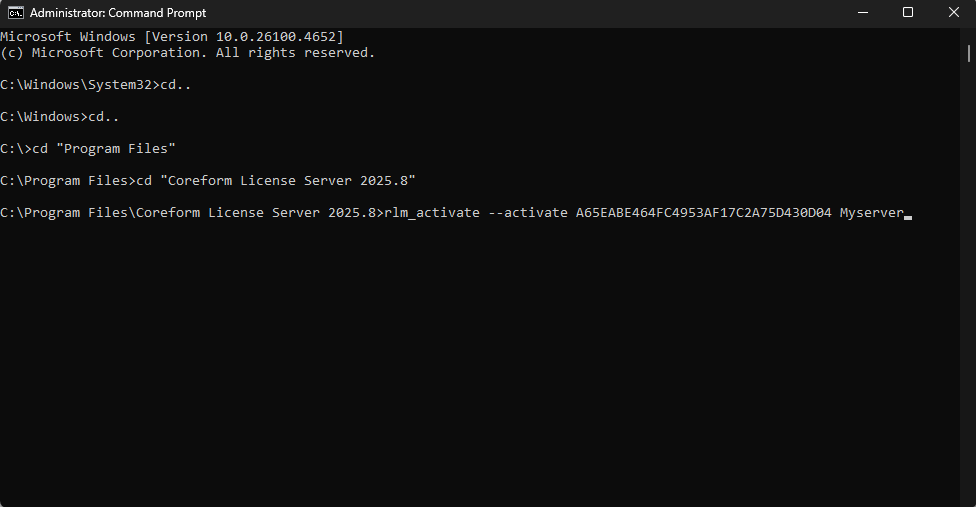The height and width of the screenshot is (507, 976).
Task: Click the Administrator: Command Prompt title text
Action: click(x=118, y=13)
